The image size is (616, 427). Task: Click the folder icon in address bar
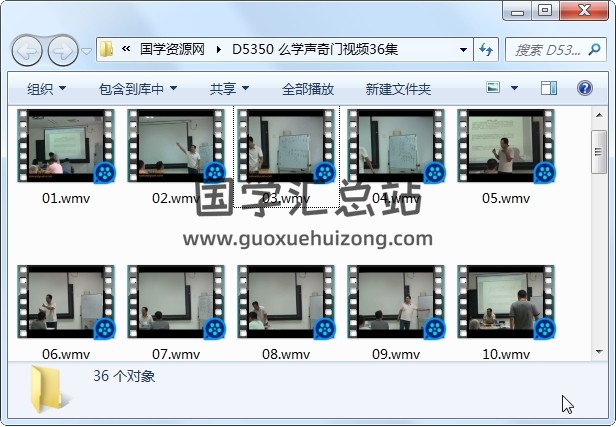pyautogui.click(x=106, y=49)
